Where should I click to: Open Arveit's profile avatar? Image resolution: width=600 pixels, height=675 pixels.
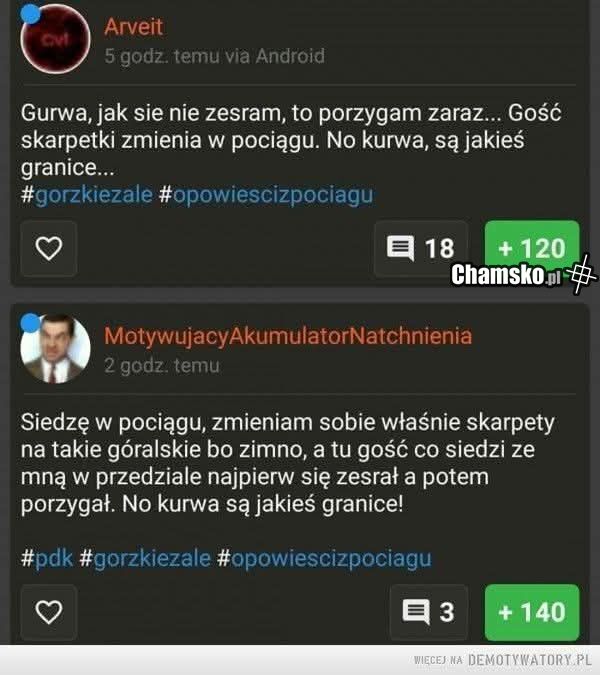(56, 39)
